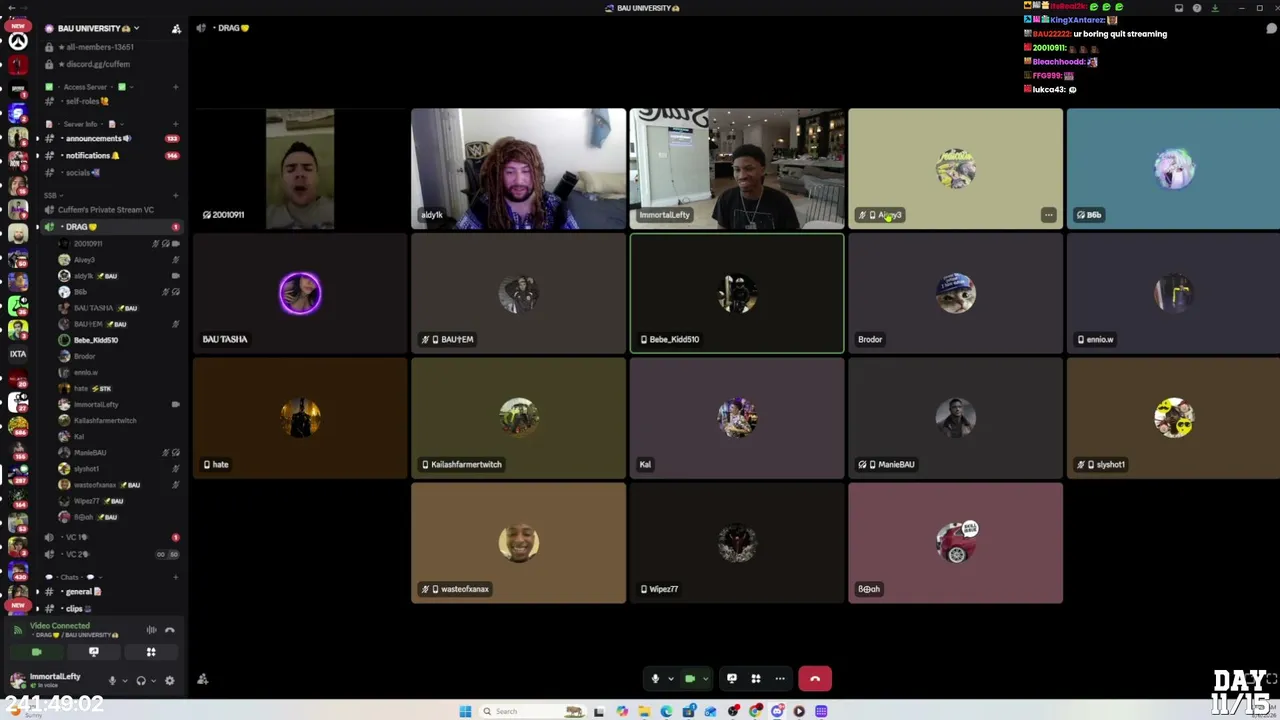Select Bebe_Kidd510 in voice member list
The height and width of the screenshot is (720, 1280).
(x=118, y=340)
